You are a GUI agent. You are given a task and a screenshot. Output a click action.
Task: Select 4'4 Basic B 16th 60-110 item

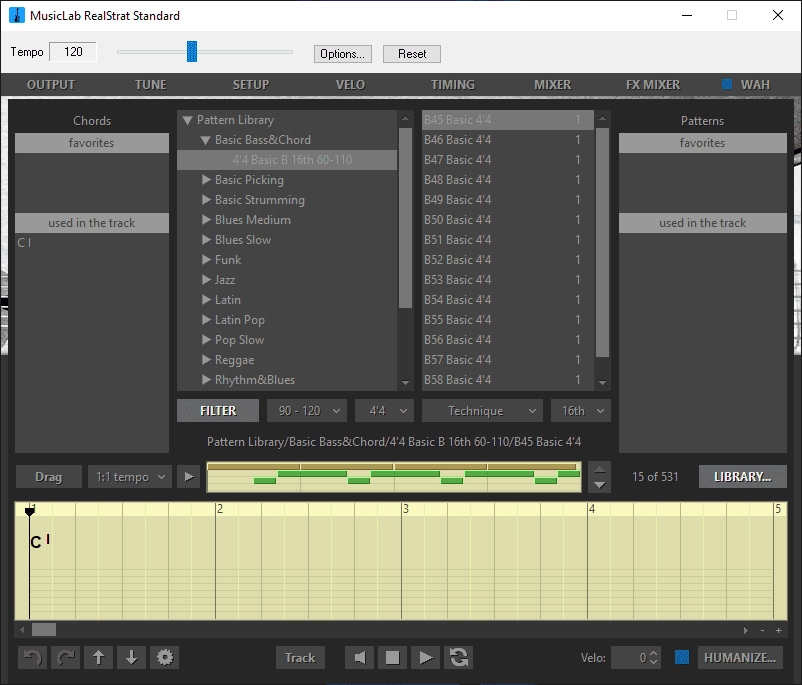pos(287,160)
